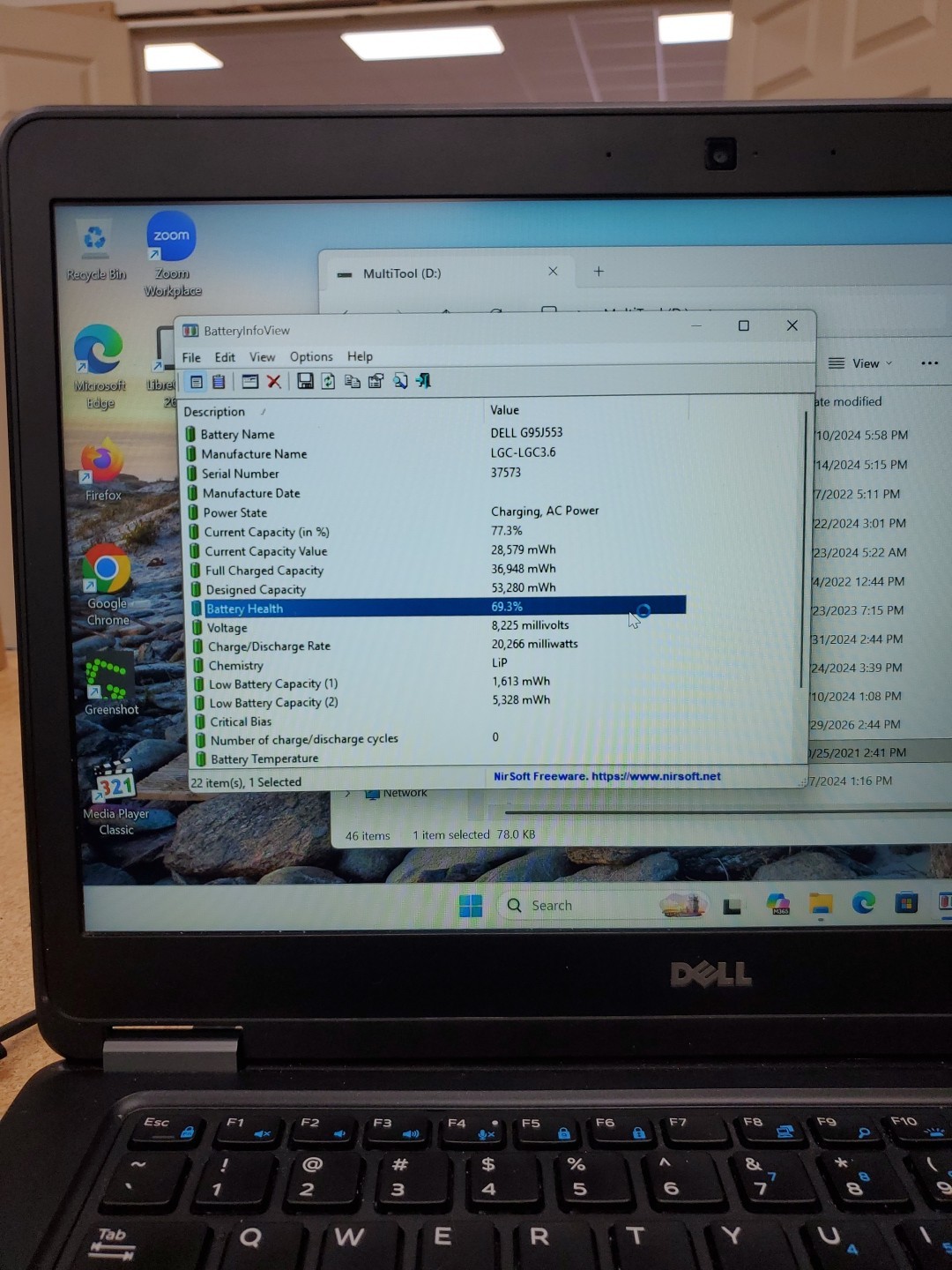Select the Show Battery Log toolbar icon
Viewport: 952px width, 1270px height.
(x=219, y=382)
